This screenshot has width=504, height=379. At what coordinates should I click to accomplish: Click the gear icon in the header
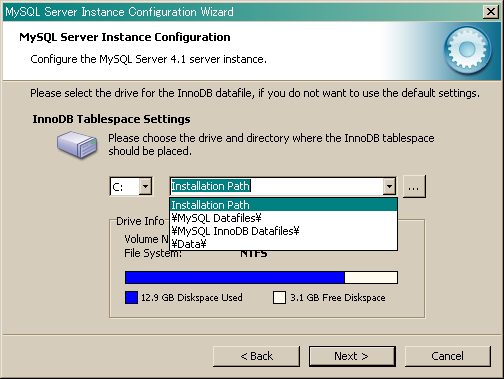click(467, 50)
